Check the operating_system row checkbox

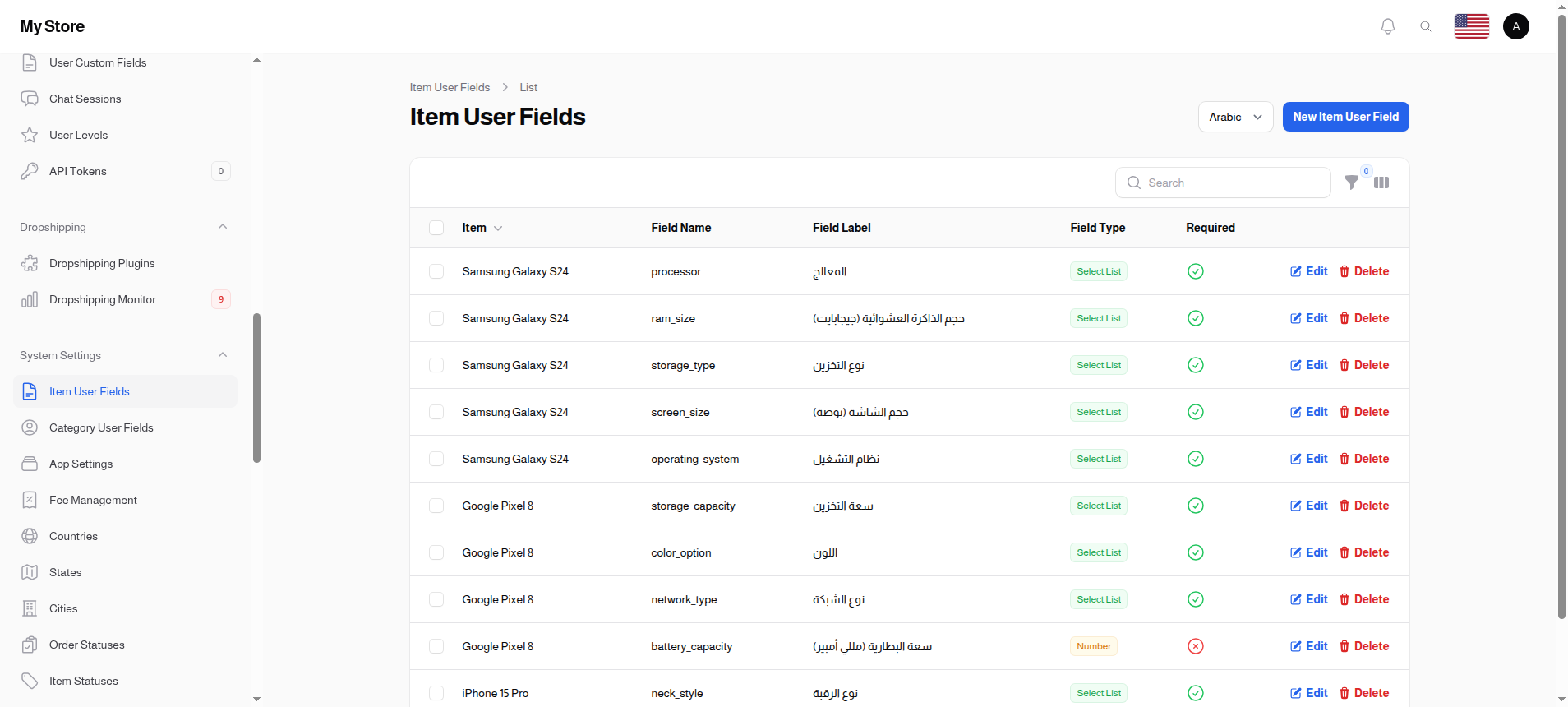(x=436, y=459)
